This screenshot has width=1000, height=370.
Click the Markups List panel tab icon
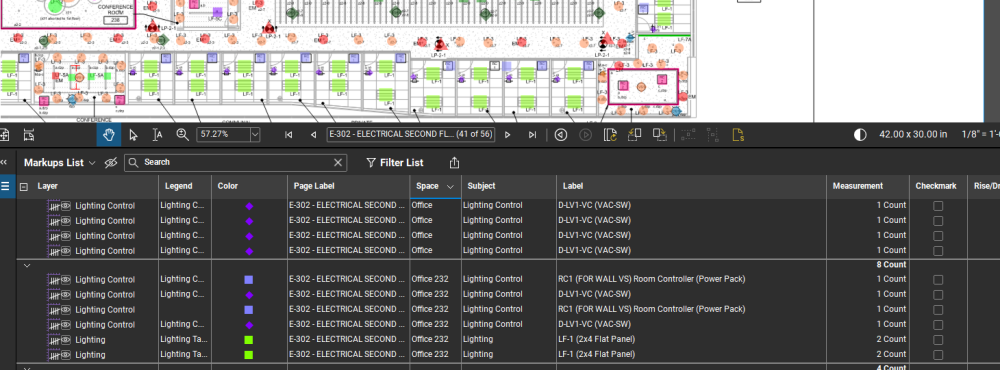(x=6, y=186)
